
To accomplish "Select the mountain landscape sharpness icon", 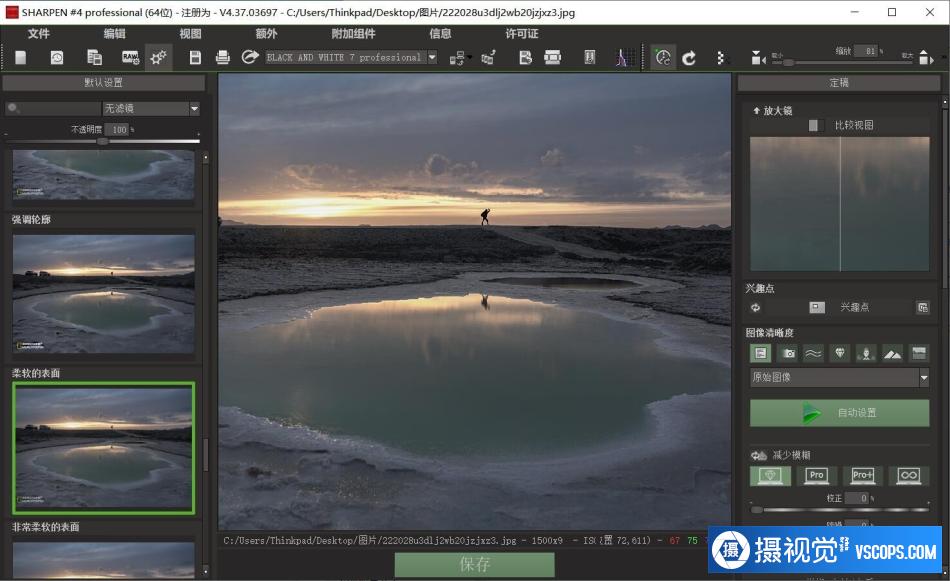I will tap(892, 353).
